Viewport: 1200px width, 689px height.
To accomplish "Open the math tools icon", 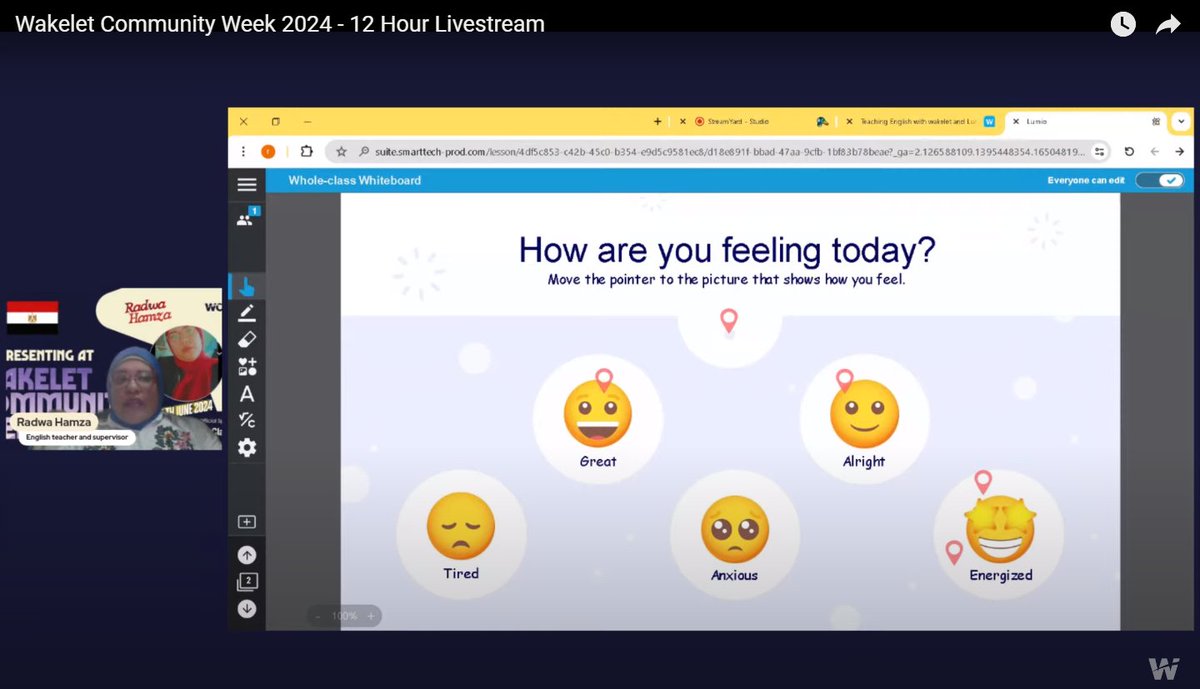I will pyautogui.click(x=247, y=420).
